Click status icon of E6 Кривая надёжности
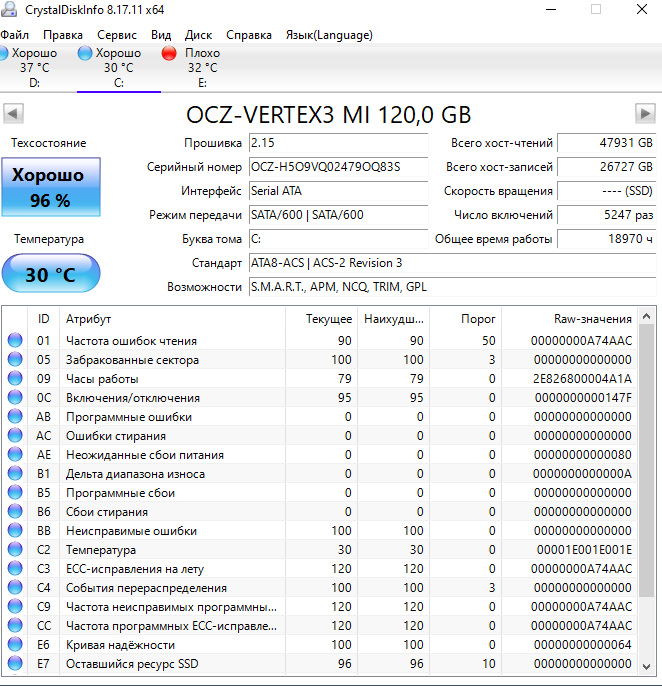The image size is (662, 686). point(15,644)
